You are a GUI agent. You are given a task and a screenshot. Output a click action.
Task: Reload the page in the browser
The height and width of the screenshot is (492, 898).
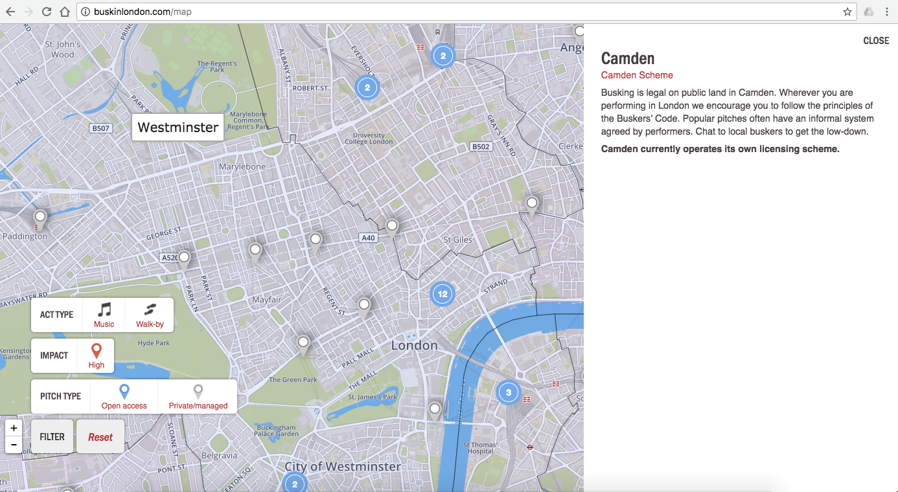point(46,12)
